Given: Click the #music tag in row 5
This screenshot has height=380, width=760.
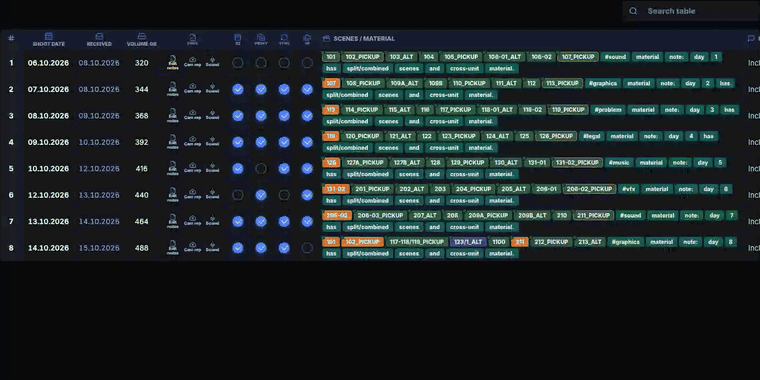Looking at the screenshot, I should [619, 162].
